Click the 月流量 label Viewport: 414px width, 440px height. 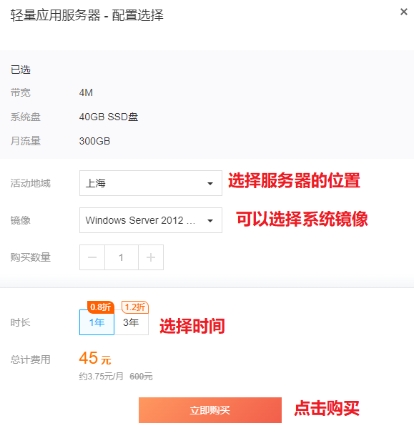click(x=25, y=141)
